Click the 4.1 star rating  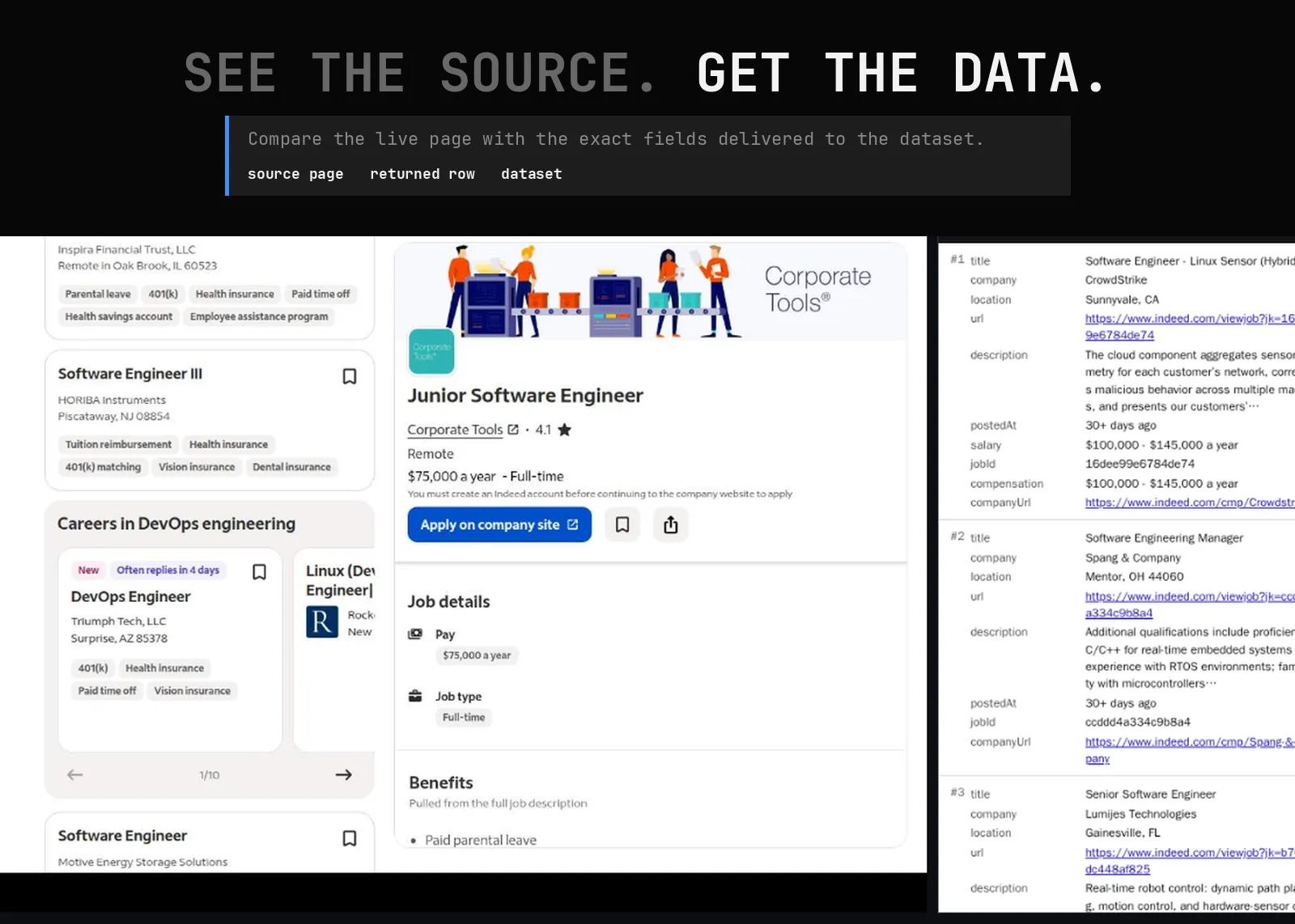554,430
